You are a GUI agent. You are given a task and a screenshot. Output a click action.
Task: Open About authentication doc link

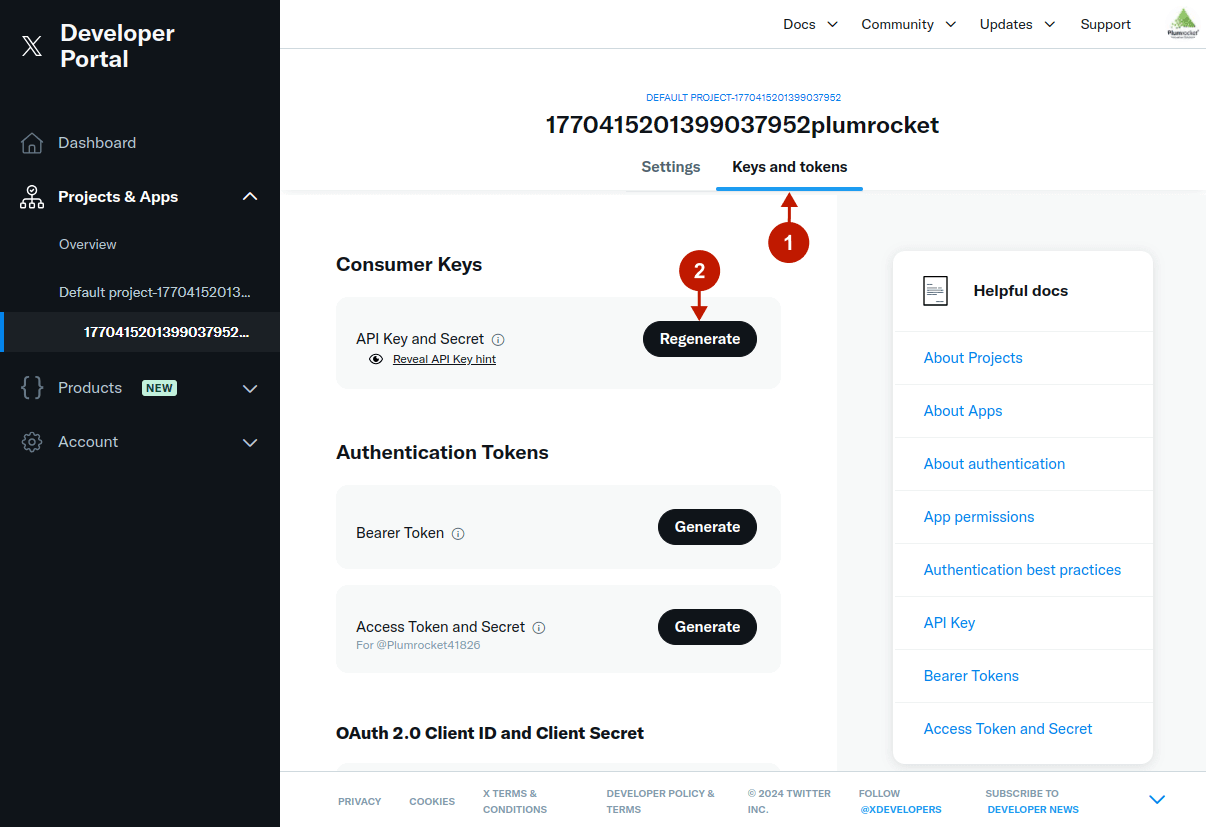coord(994,464)
